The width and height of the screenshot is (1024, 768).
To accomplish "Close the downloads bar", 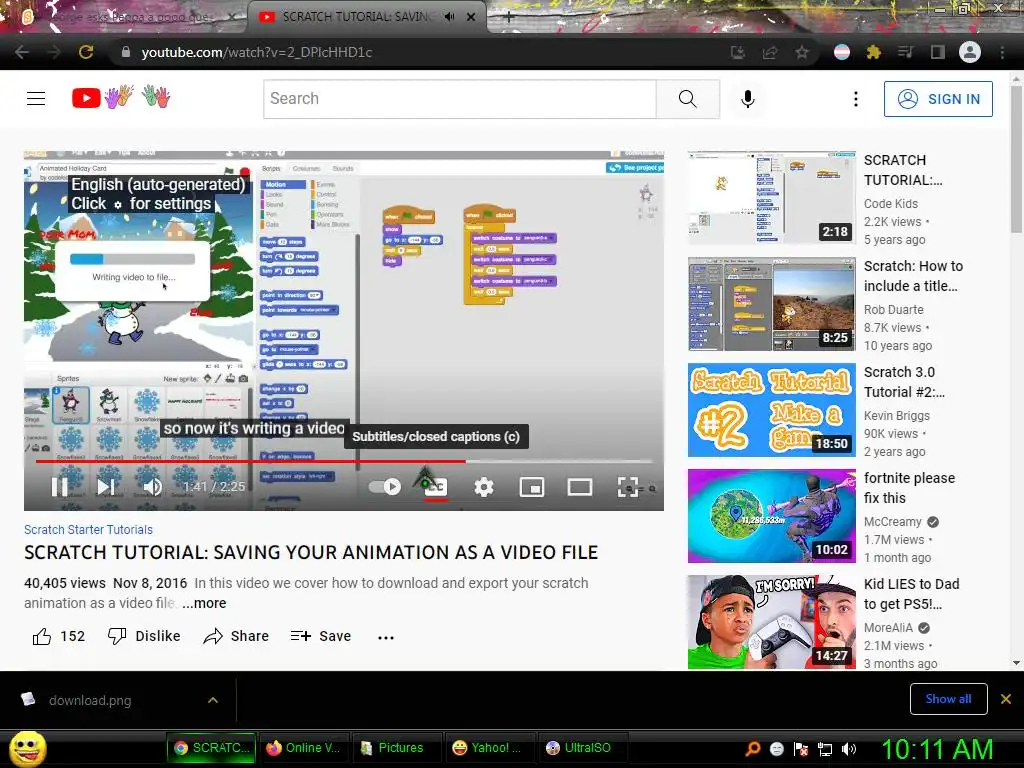I will tap(1006, 699).
